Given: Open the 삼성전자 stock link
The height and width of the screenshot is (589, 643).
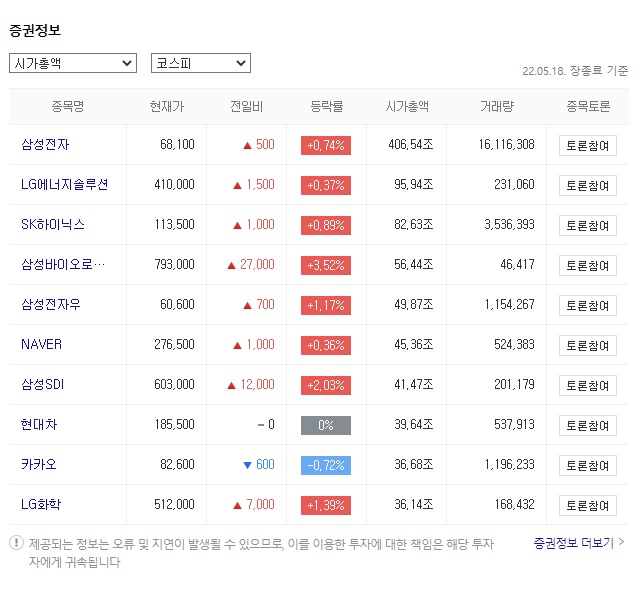Looking at the screenshot, I should (45, 144).
